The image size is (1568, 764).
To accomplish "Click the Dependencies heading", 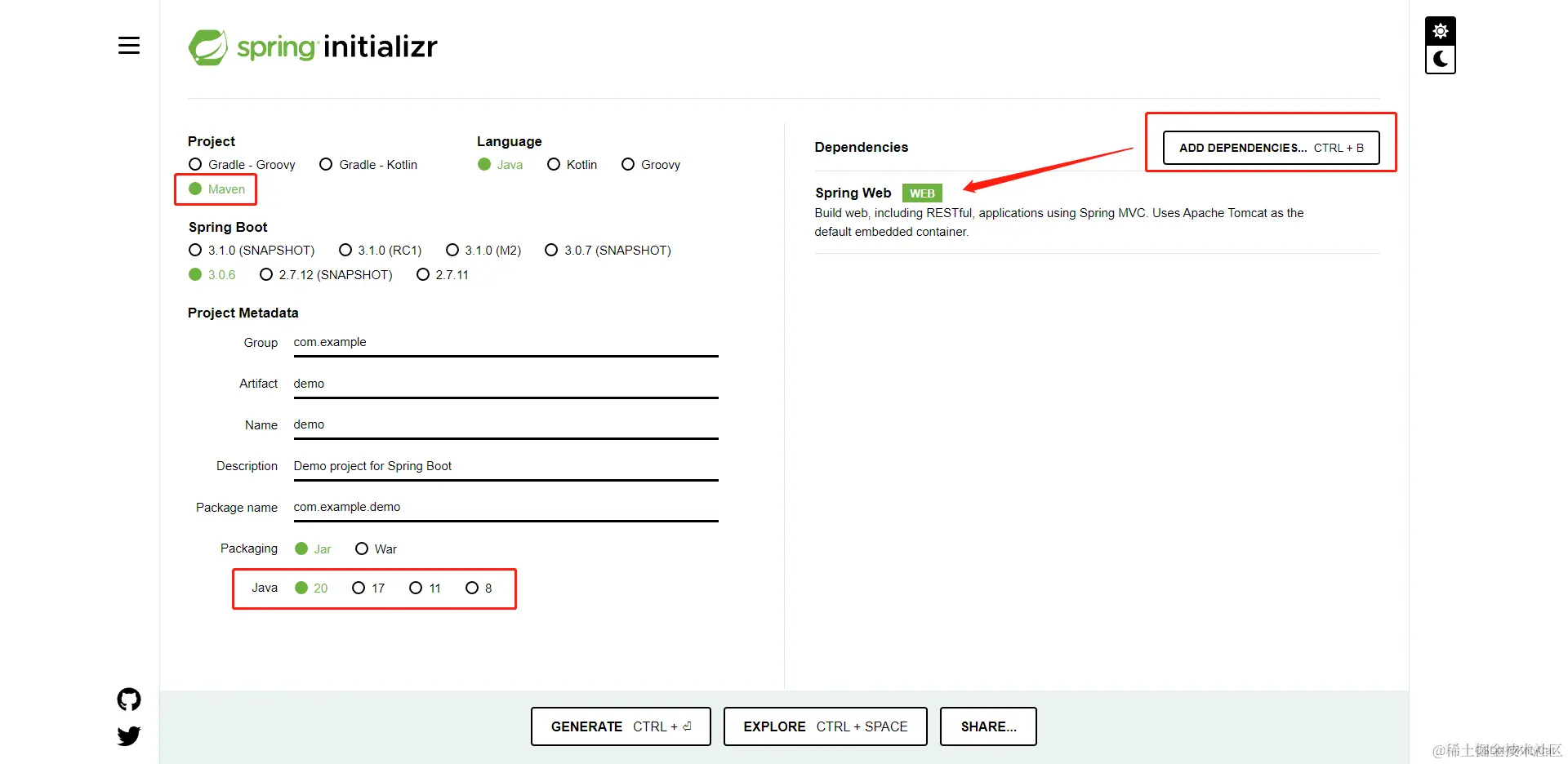I will pyautogui.click(x=862, y=147).
